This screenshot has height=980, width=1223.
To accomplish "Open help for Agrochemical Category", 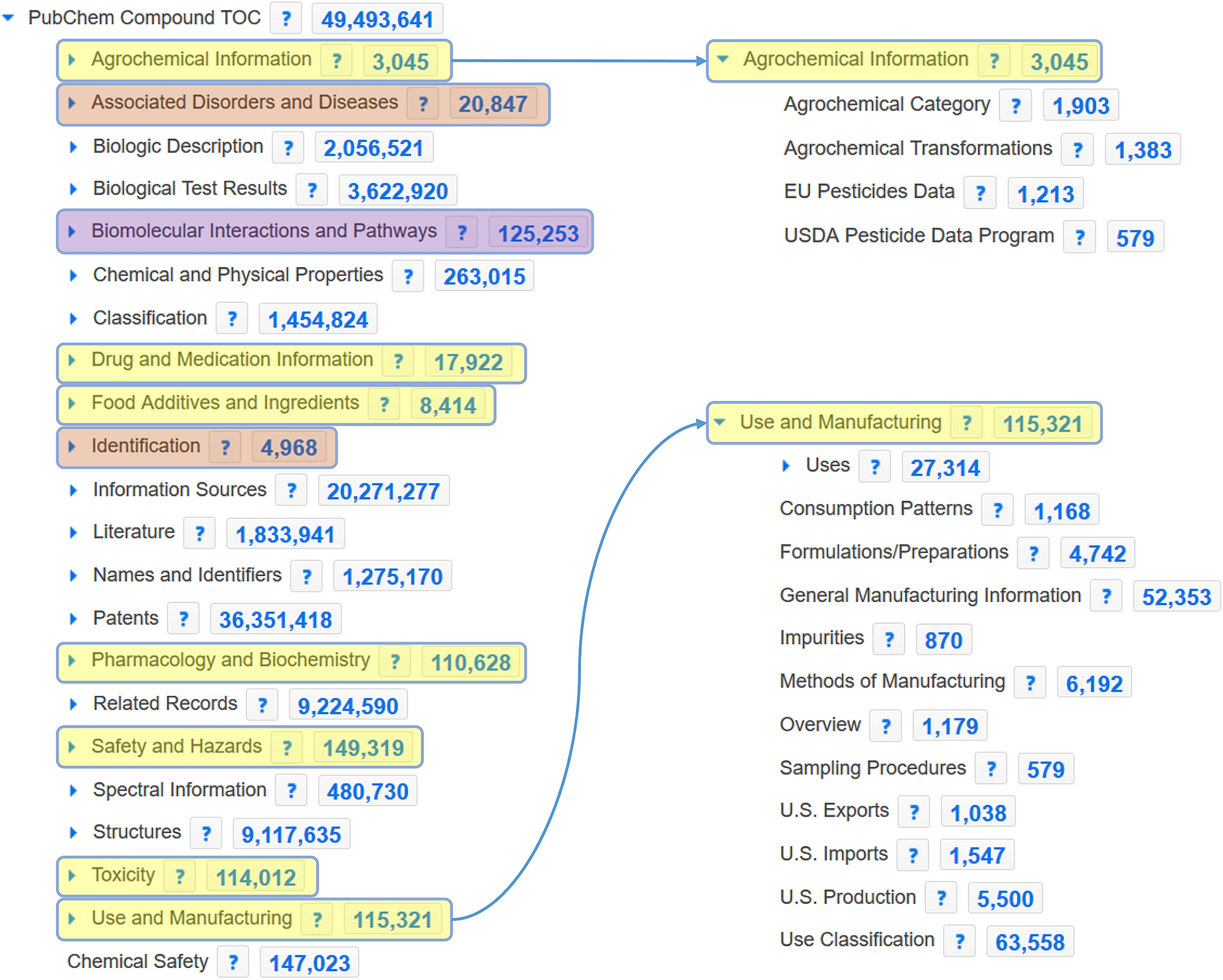I will (x=1016, y=105).
